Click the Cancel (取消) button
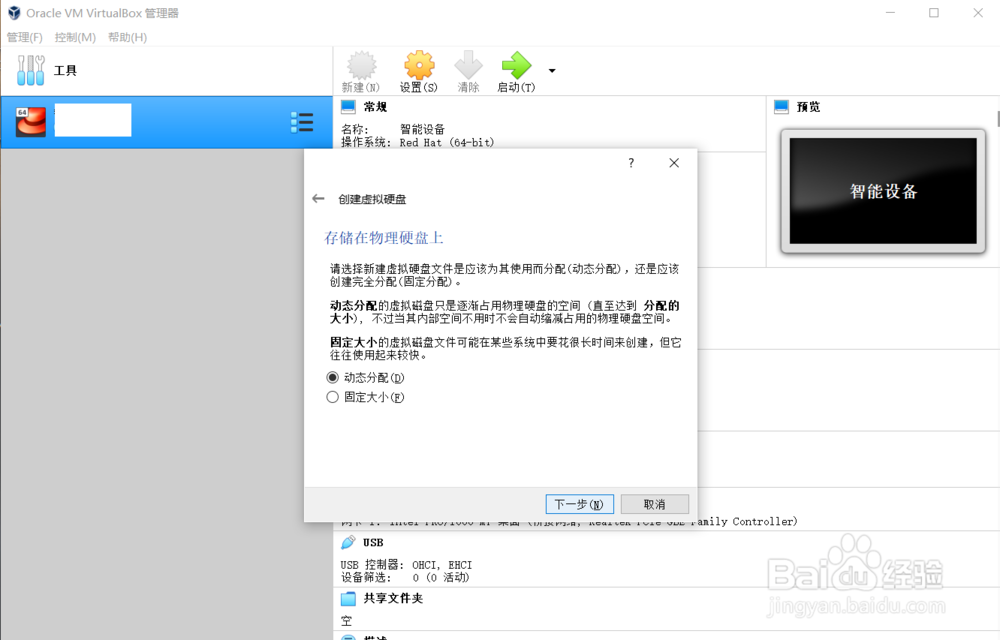Viewport: 1000px width, 640px height. pyautogui.click(x=654, y=504)
